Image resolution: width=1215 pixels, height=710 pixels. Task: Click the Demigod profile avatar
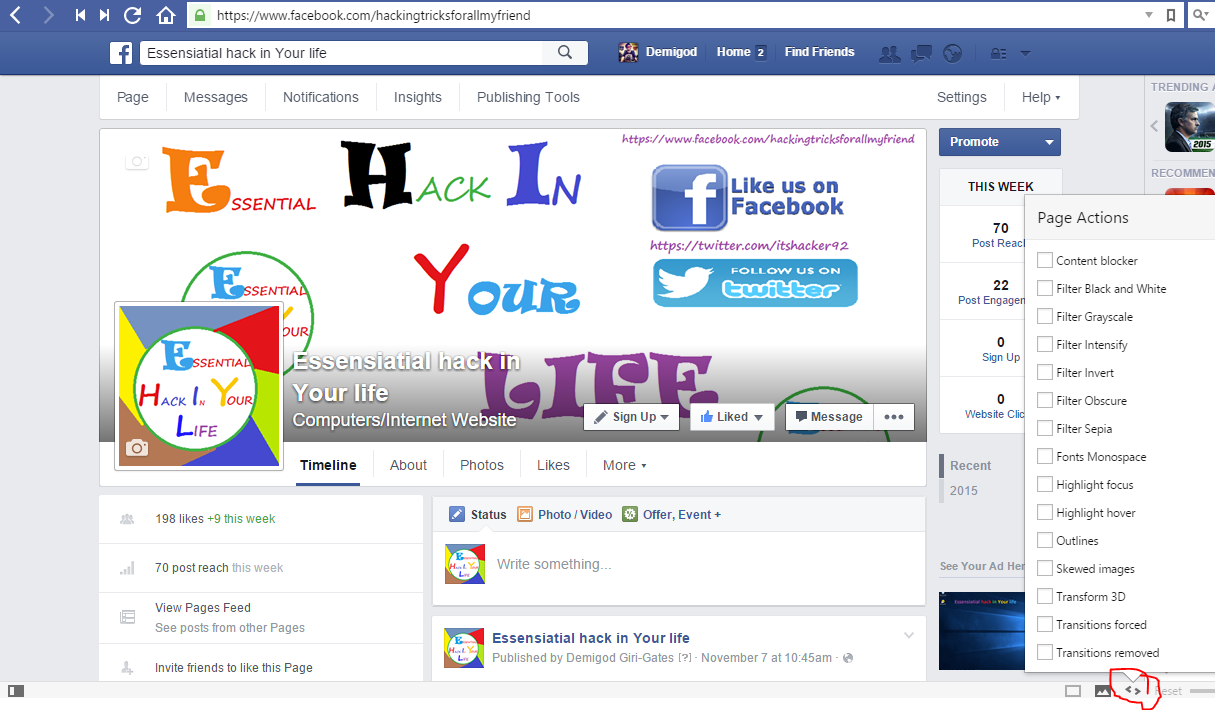(x=629, y=53)
